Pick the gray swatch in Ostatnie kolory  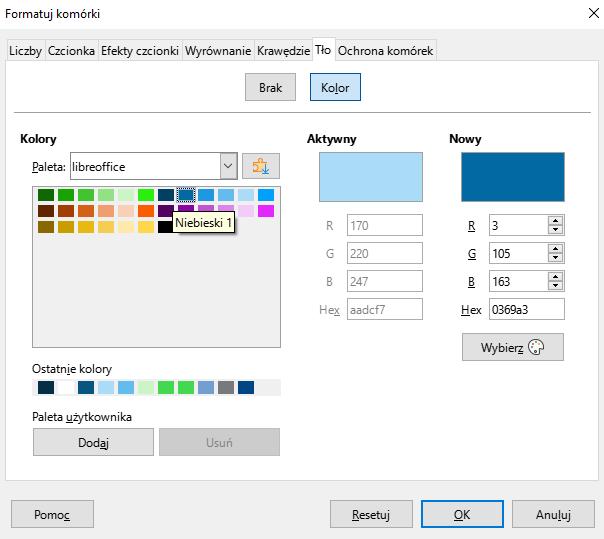click(226, 387)
